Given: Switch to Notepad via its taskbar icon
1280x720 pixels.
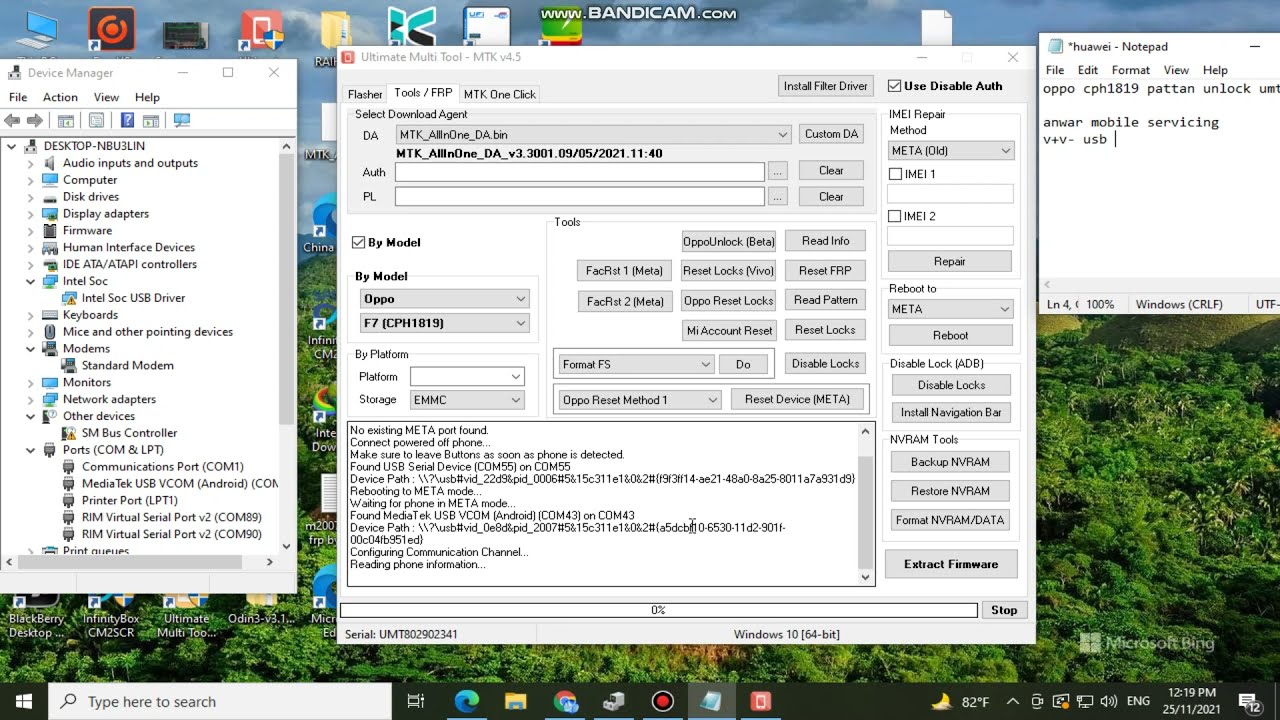Looking at the screenshot, I should [x=711, y=701].
